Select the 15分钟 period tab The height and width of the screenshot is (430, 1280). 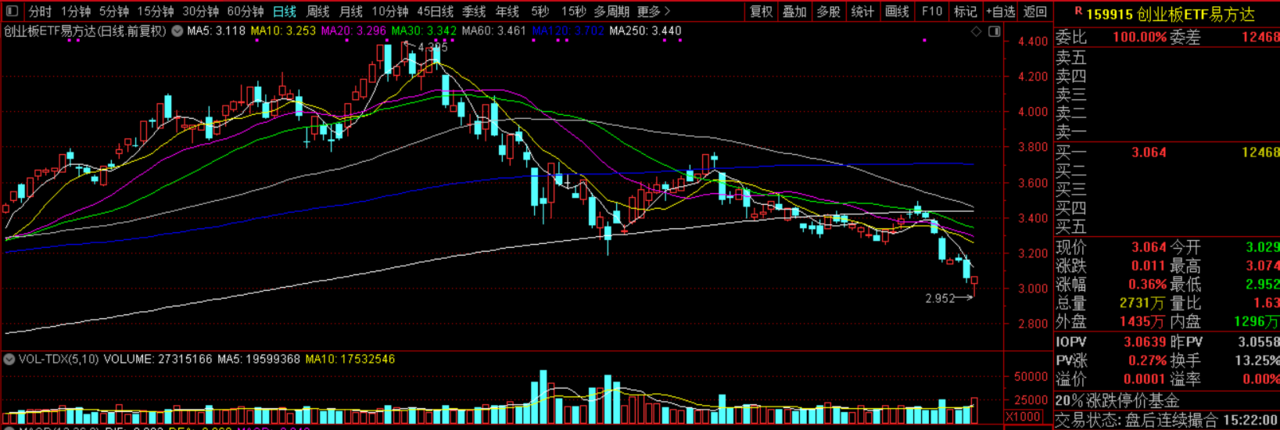point(156,12)
